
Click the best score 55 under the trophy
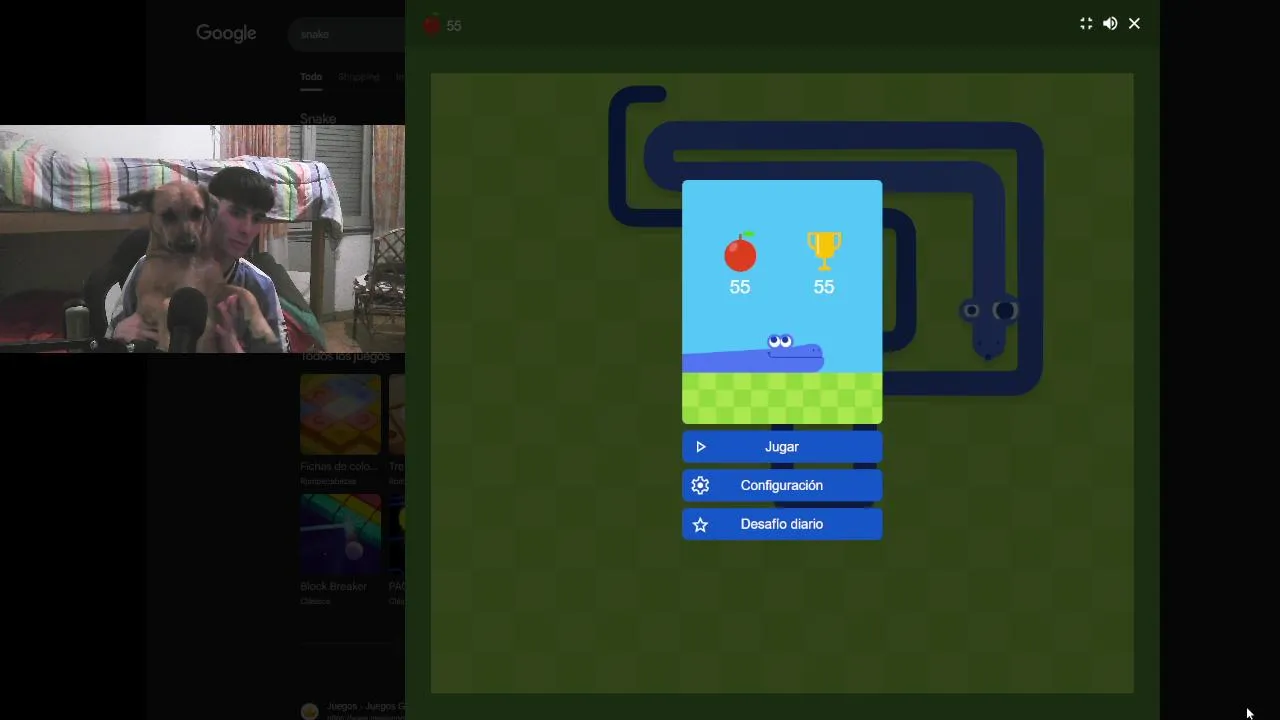click(x=824, y=287)
